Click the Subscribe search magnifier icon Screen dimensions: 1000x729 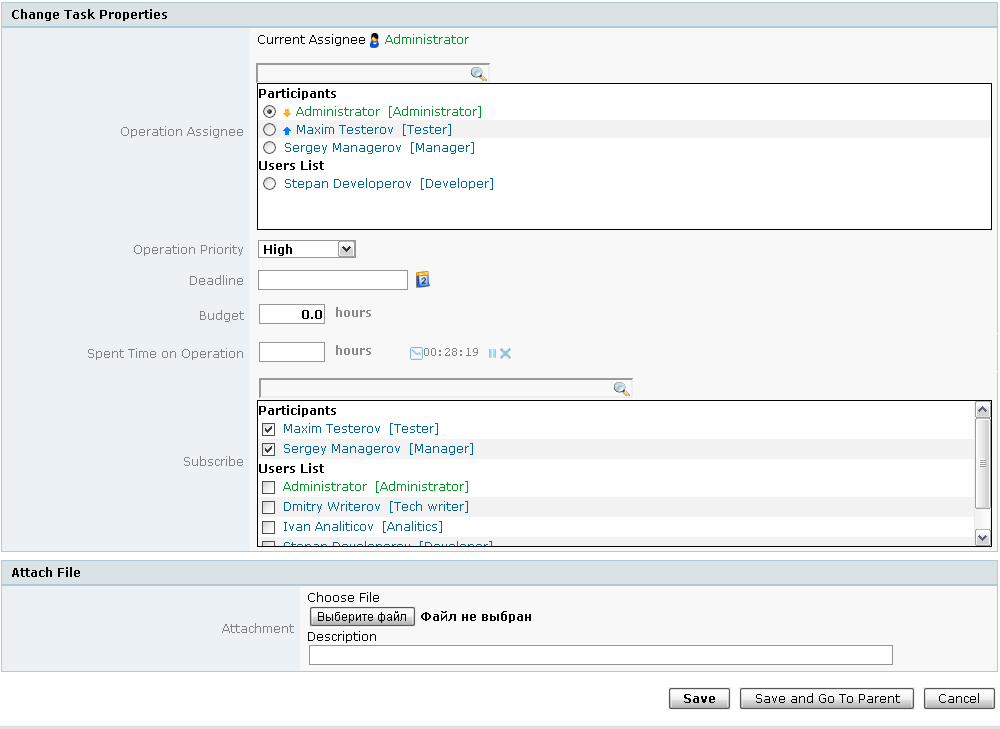[621, 389]
